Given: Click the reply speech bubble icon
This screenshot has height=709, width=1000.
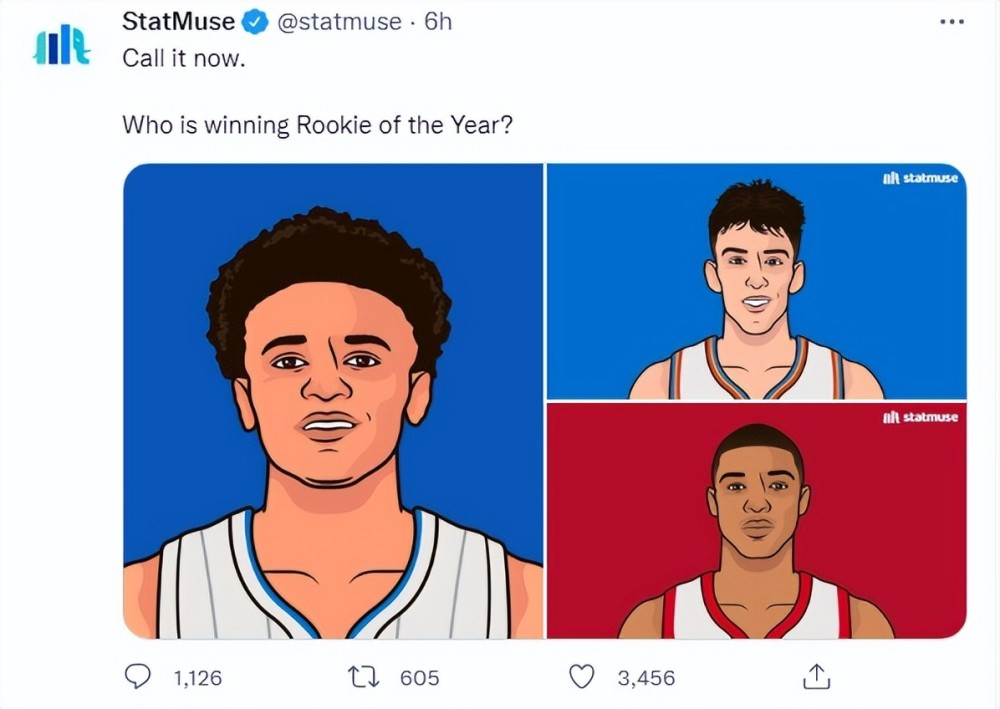Looking at the screenshot, I should coord(137,677).
